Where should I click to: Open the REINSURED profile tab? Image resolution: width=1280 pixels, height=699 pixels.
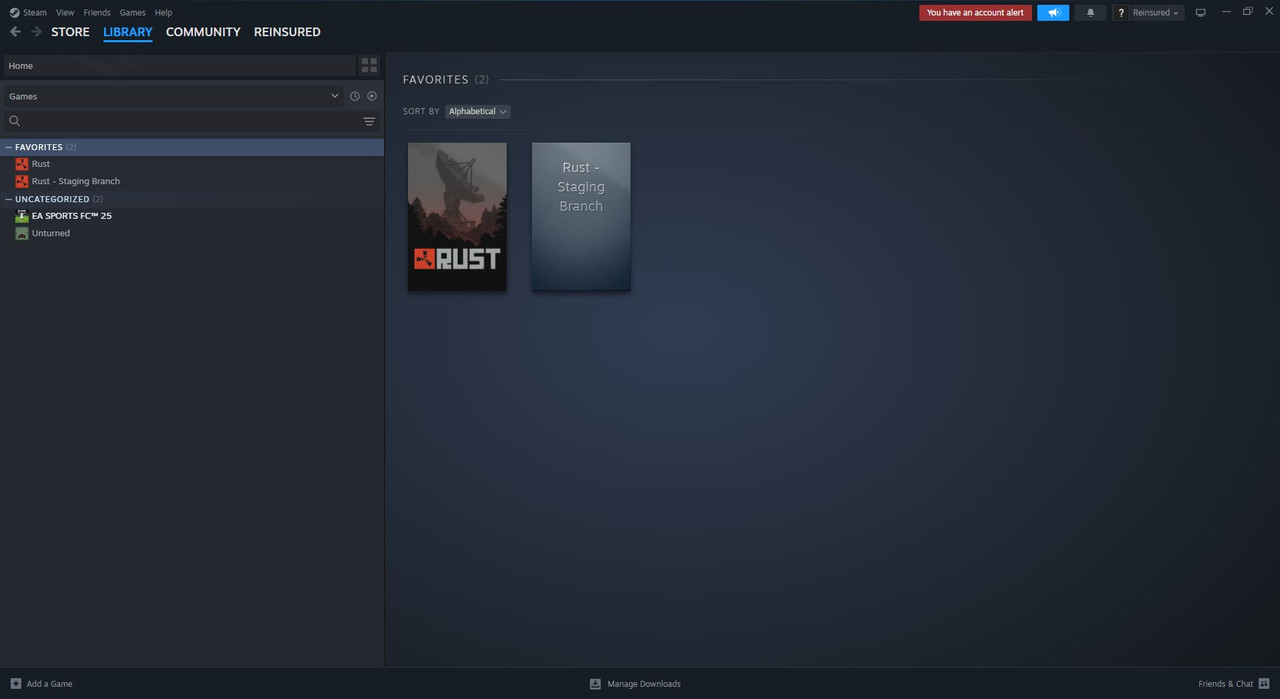(x=287, y=32)
